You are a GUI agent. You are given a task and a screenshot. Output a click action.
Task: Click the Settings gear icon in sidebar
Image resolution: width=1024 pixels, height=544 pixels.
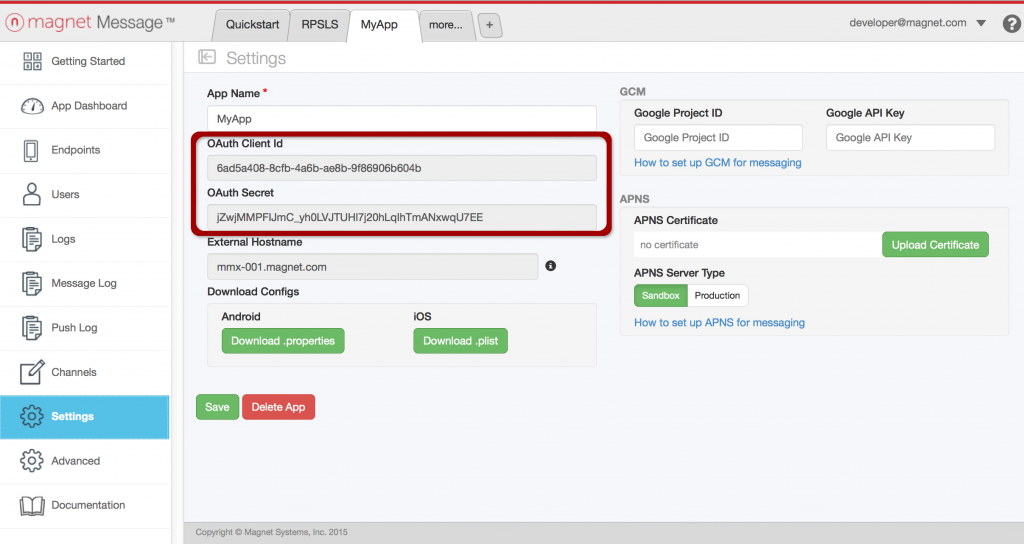tap(31, 416)
